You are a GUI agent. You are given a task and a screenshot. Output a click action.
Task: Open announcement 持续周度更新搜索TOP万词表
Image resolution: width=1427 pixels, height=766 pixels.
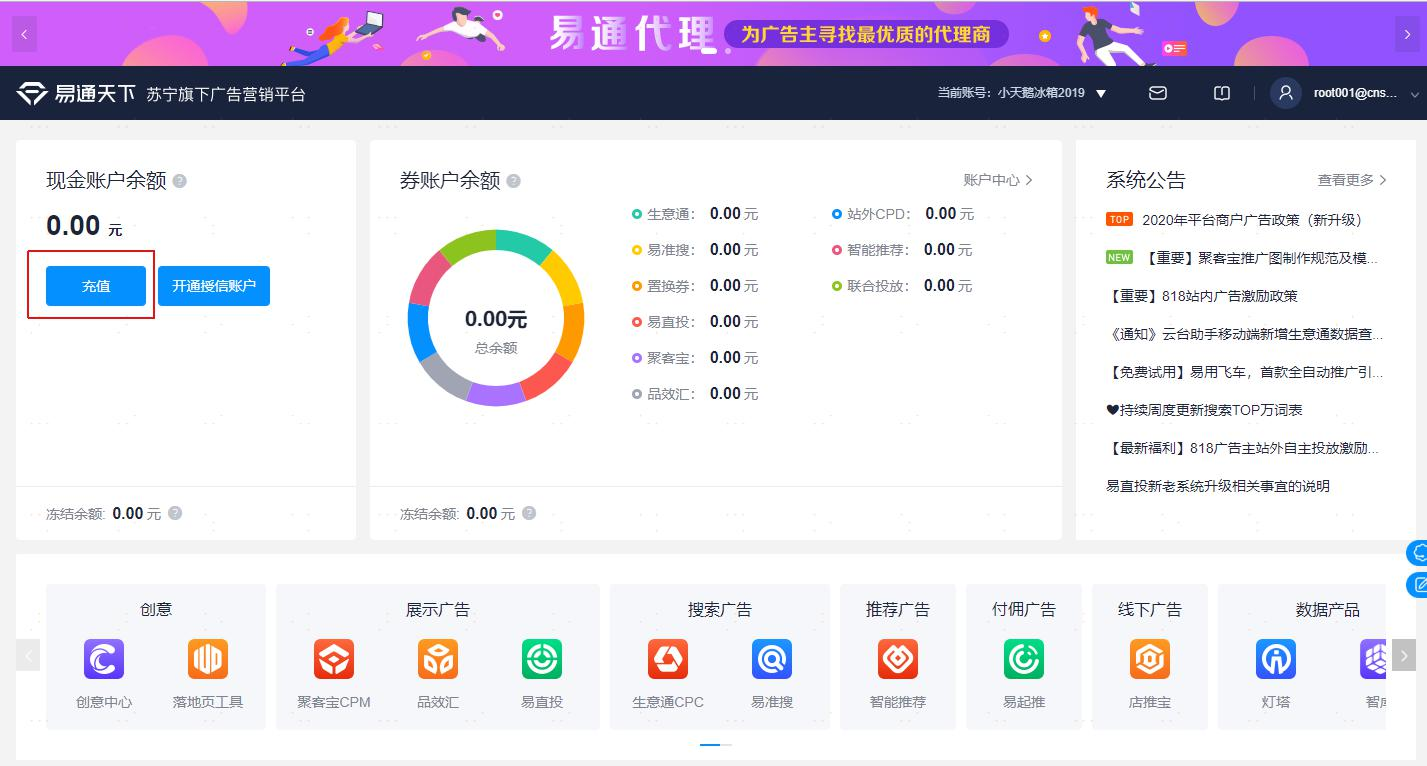click(1204, 410)
